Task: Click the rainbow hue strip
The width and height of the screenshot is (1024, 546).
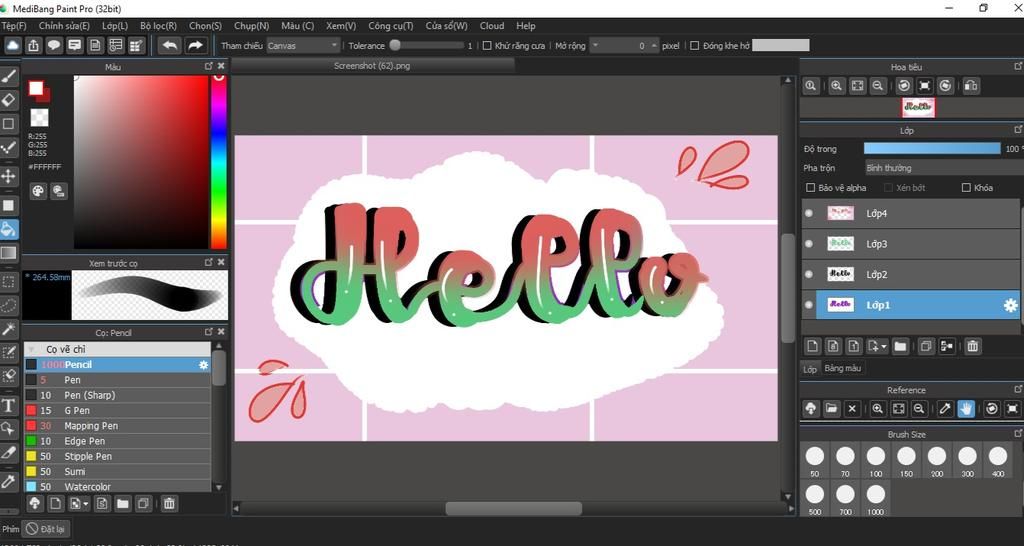Action: click(218, 162)
